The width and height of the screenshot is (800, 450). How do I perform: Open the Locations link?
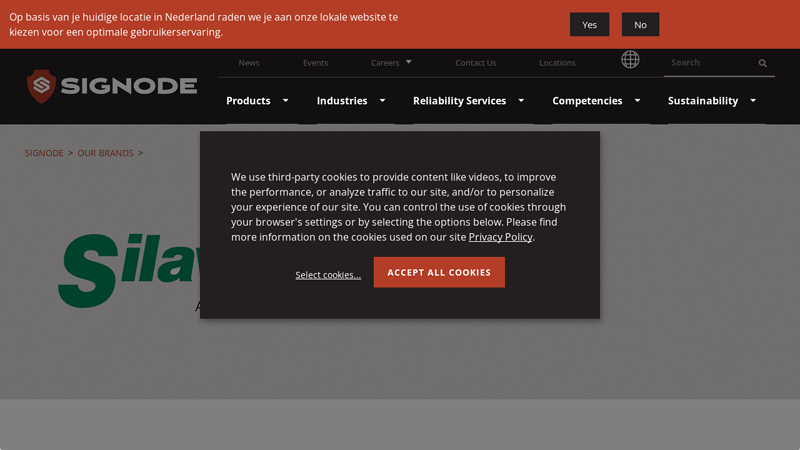point(557,63)
